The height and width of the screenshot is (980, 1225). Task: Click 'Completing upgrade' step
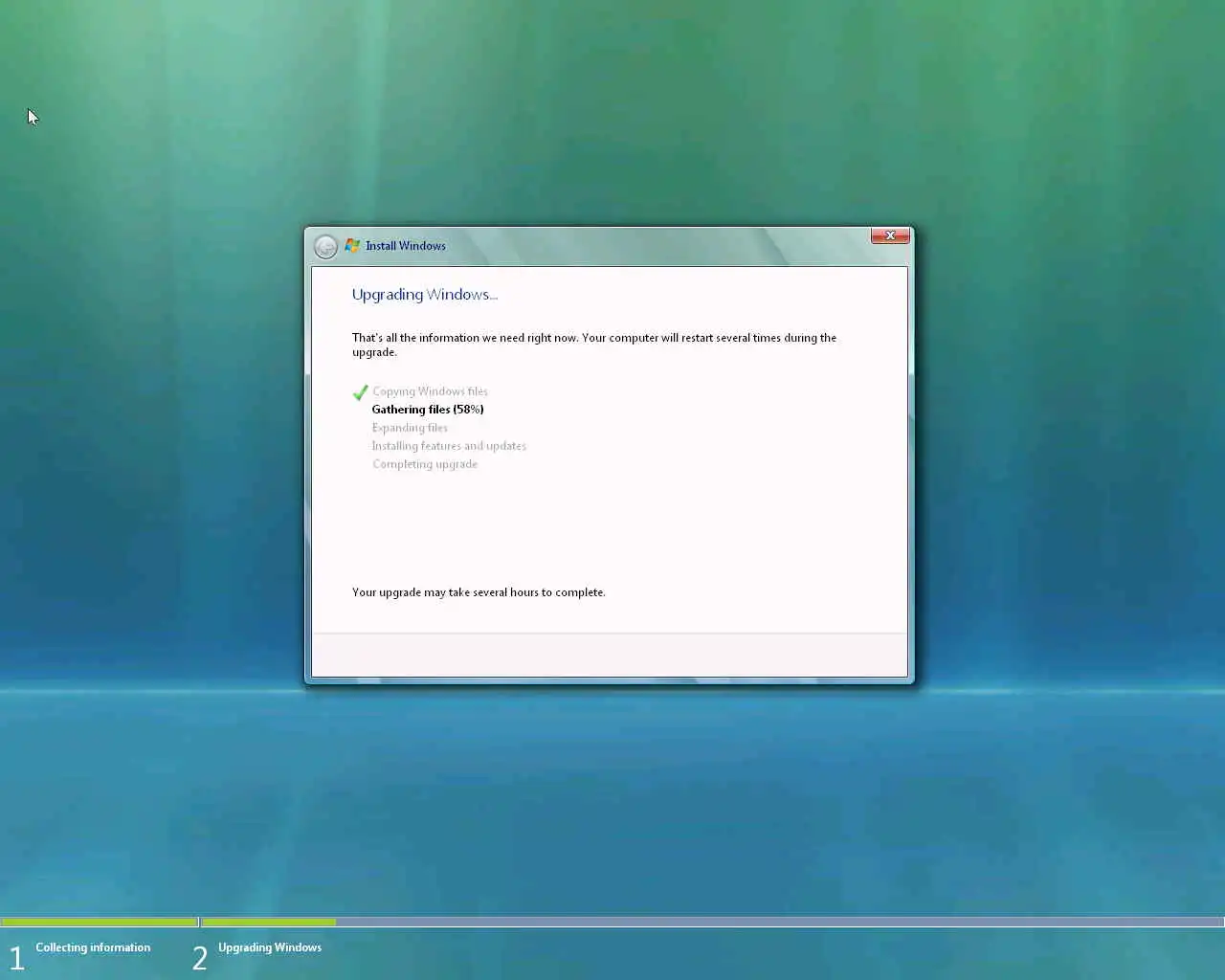[x=425, y=464]
